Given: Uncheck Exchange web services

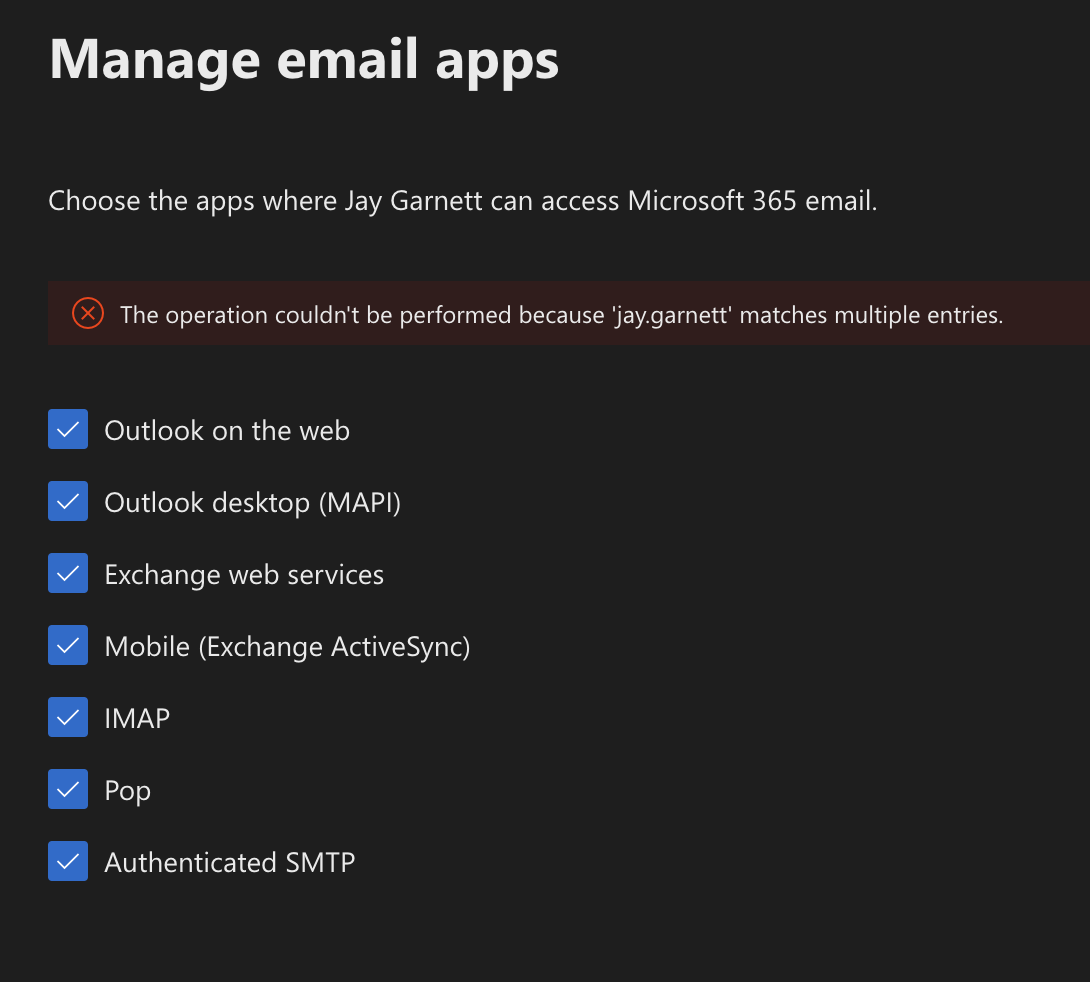Looking at the screenshot, I should pyautogui.click(x=67, y=573).
